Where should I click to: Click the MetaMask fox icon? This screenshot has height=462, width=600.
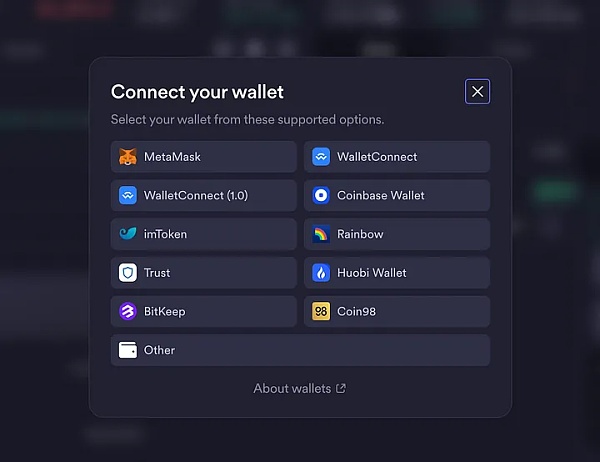pyautogui.click(x=128, y=157)
